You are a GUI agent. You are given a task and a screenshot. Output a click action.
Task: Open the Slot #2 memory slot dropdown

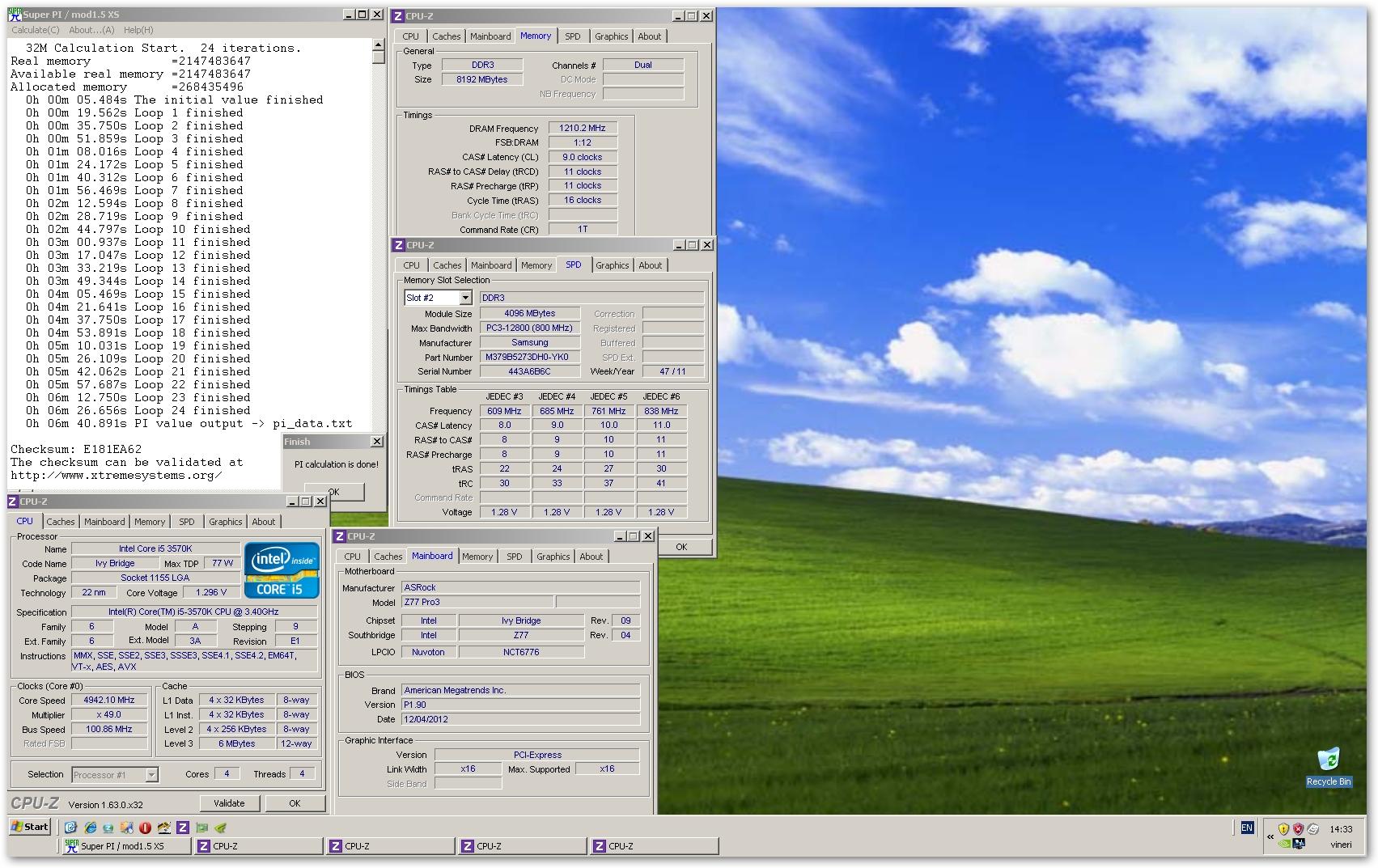pos(465,298)
